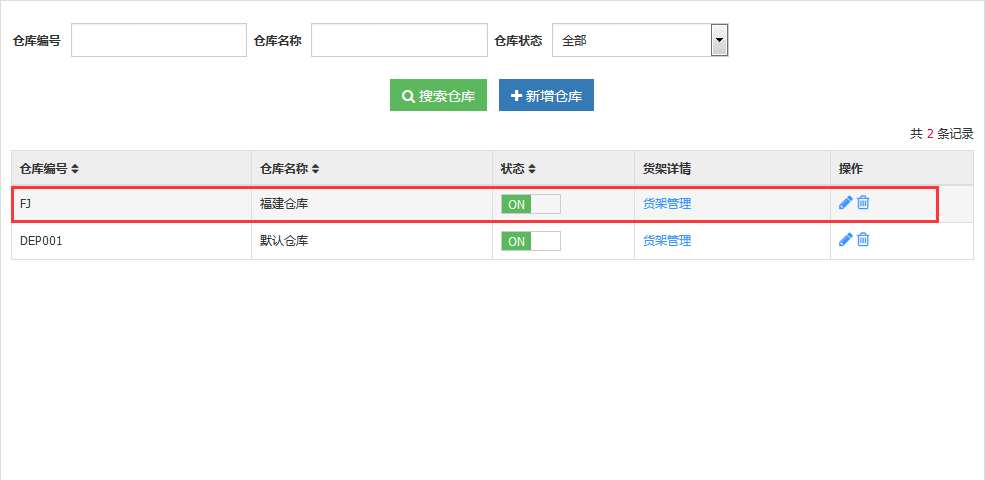The image size is (985, 480).
Task: Click trash icon for DEP001 warehouse
Action: (863, 239)
